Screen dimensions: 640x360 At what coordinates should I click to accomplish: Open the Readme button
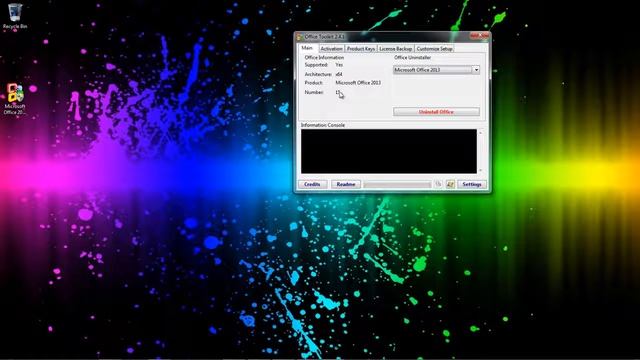346,184
